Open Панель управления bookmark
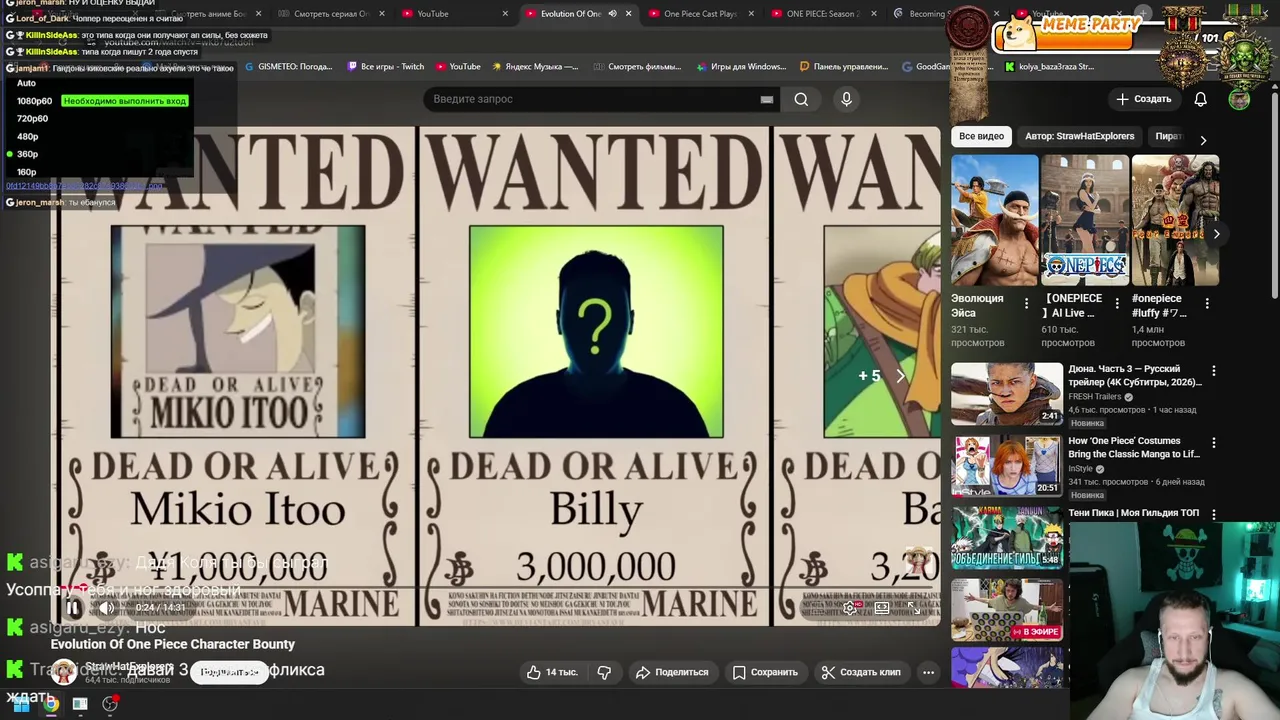 click(x=844, y=67)
